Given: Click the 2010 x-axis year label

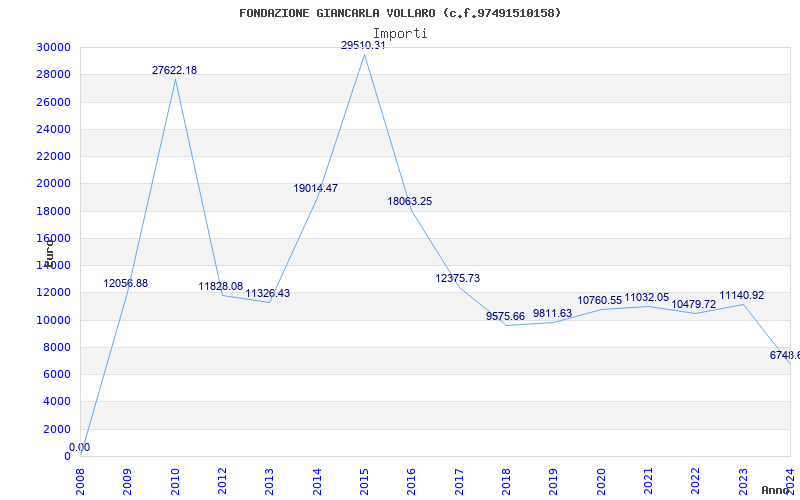Looking at the screenshot, I should click(x=174, y=482).
